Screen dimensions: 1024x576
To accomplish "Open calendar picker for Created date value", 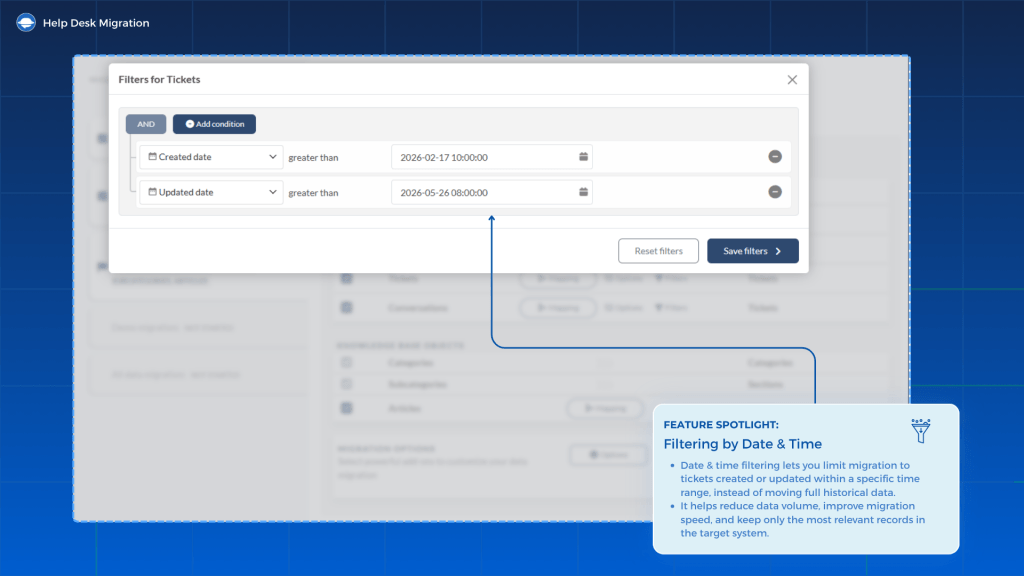I will 583,157.
